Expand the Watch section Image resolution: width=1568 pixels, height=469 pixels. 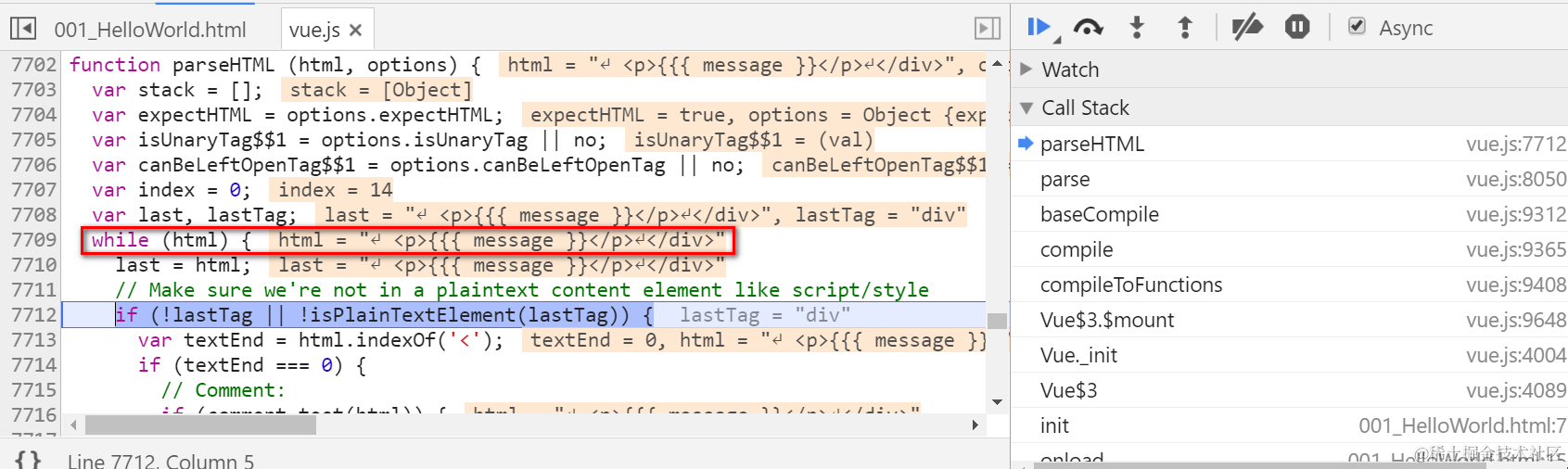(x=1026, y=70)
